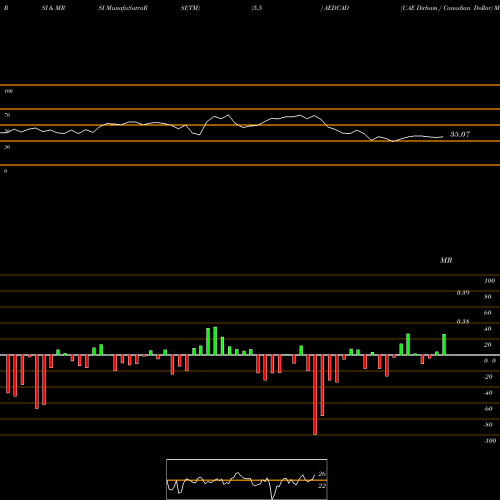
Task: Click the tallest green bar near chart center
Action: coord(215,341)
